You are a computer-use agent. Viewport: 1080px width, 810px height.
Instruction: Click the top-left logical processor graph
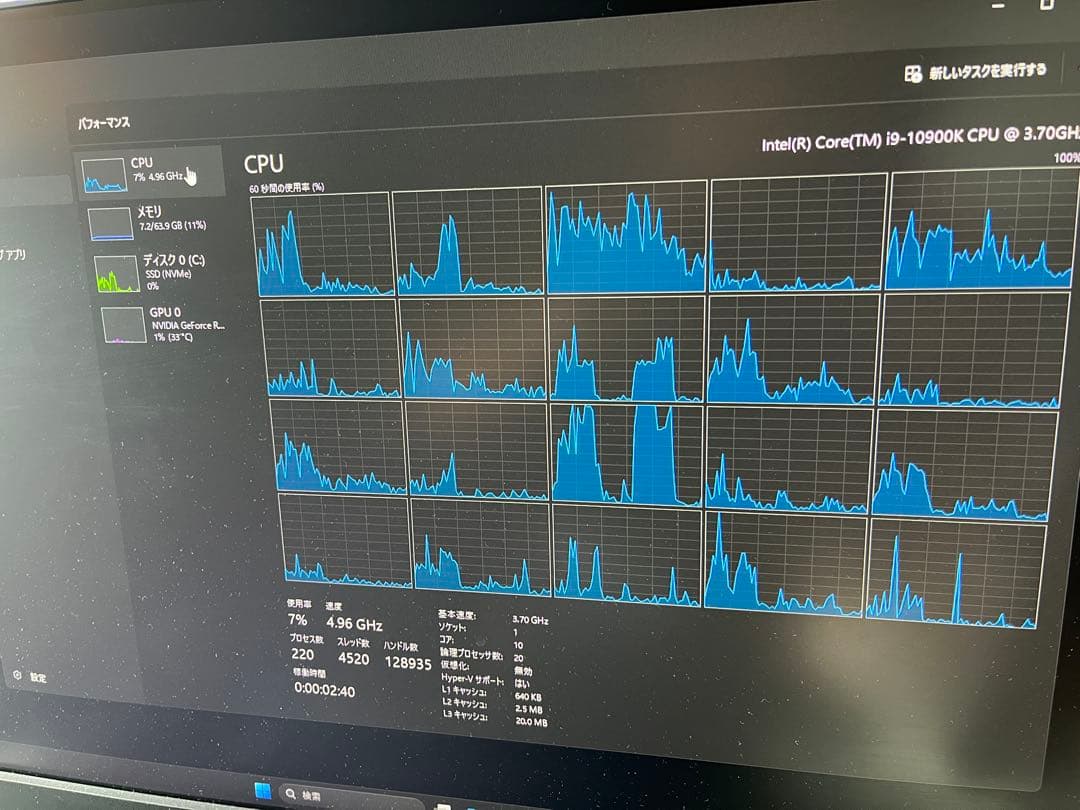click(x=323, y=243)
